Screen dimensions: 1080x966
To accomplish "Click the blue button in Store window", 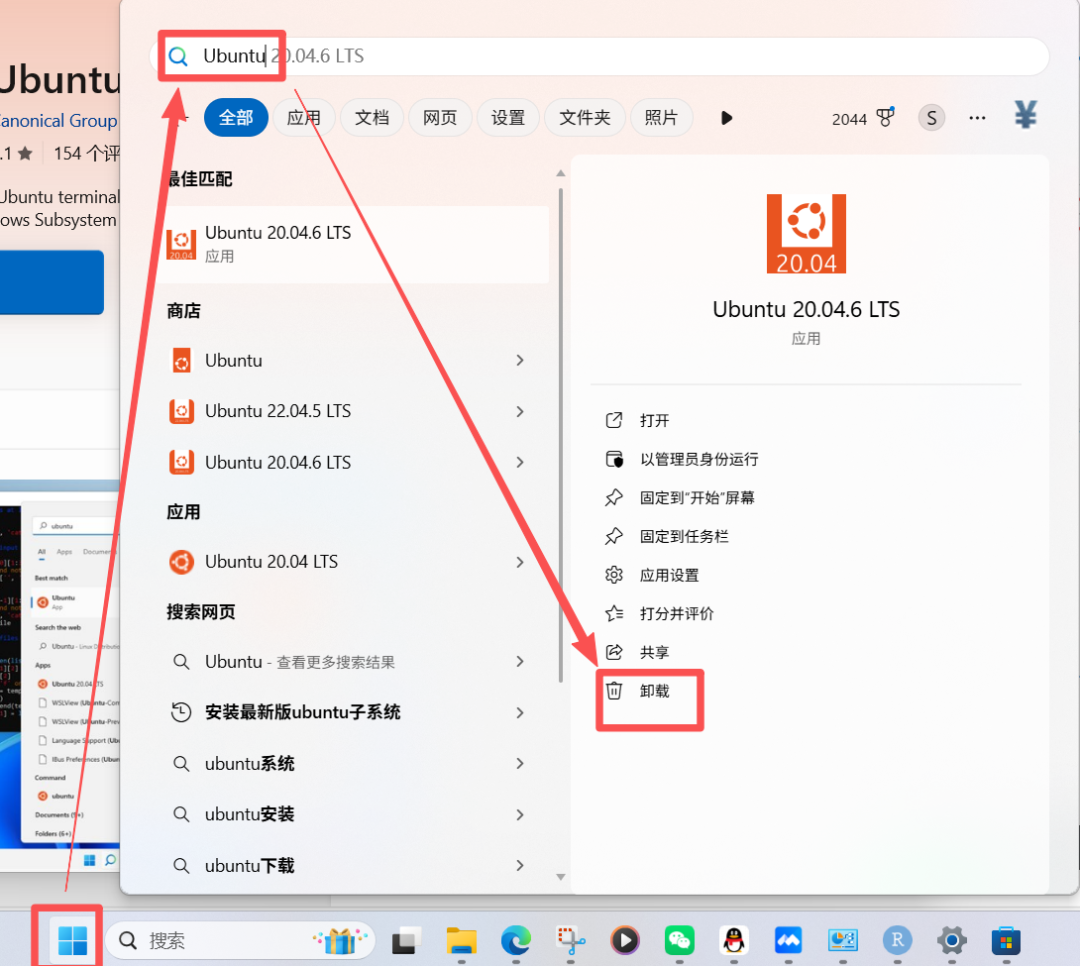I will (52, 282).
